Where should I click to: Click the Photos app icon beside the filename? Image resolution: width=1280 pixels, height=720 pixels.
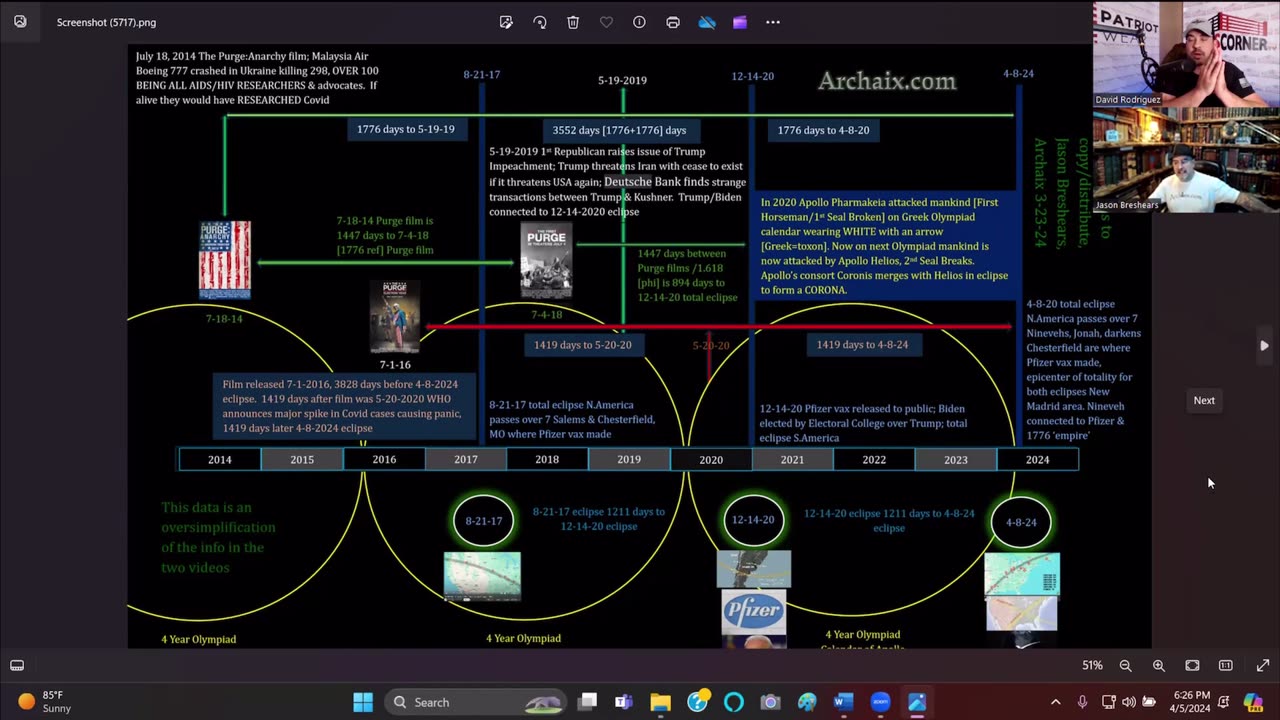[20, 21]
